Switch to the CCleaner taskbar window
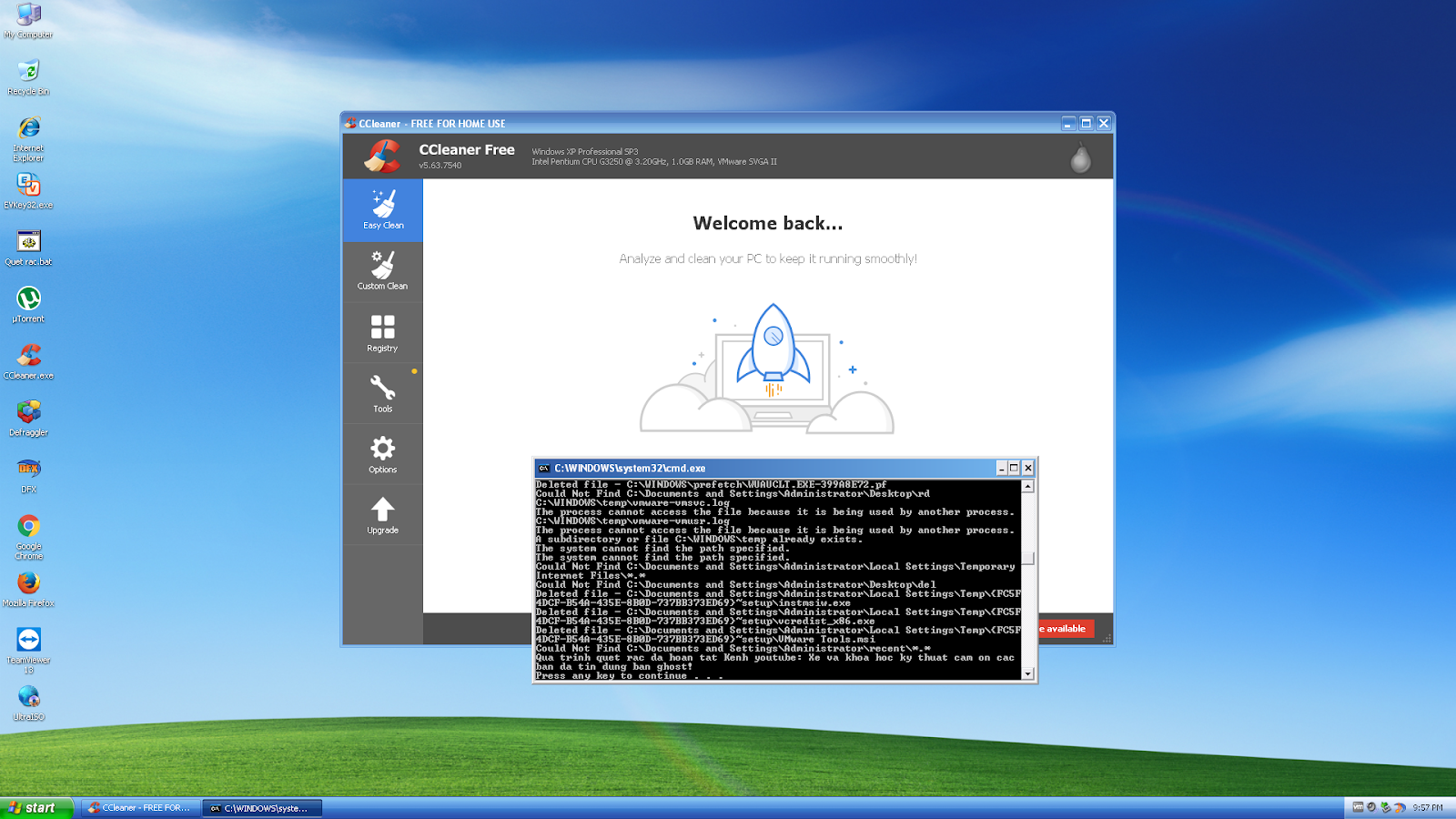The width and height of the screenshot is (1456, 819). pos(141,807)
